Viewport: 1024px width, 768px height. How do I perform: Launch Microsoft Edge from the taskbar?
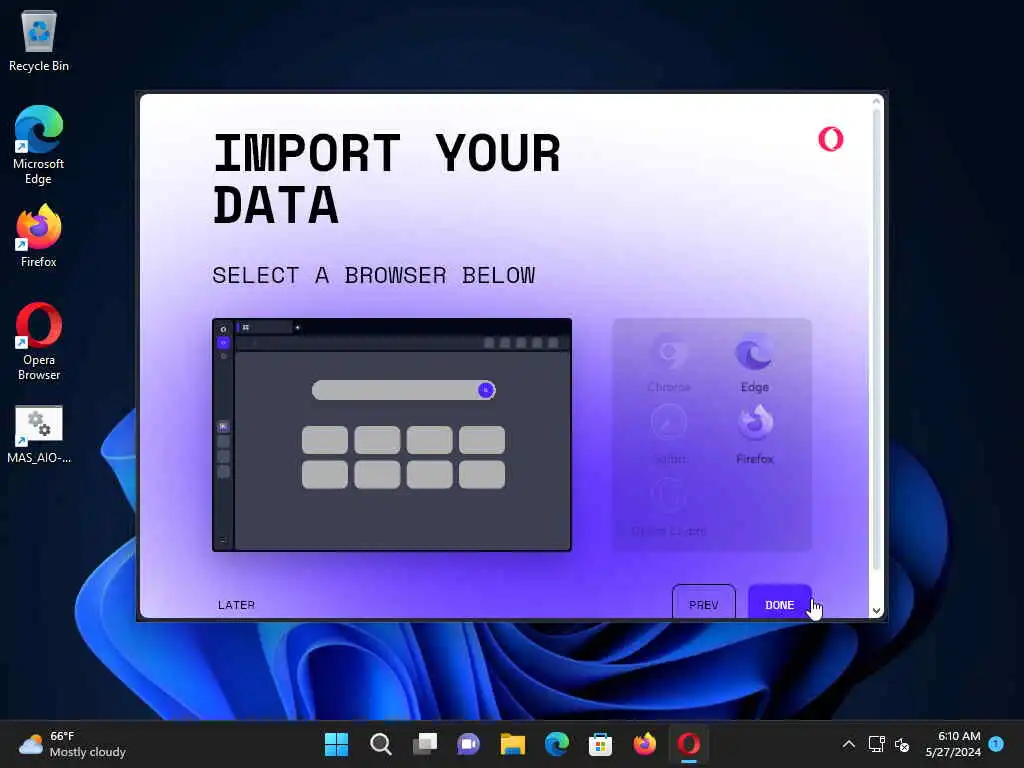(556, 744)
